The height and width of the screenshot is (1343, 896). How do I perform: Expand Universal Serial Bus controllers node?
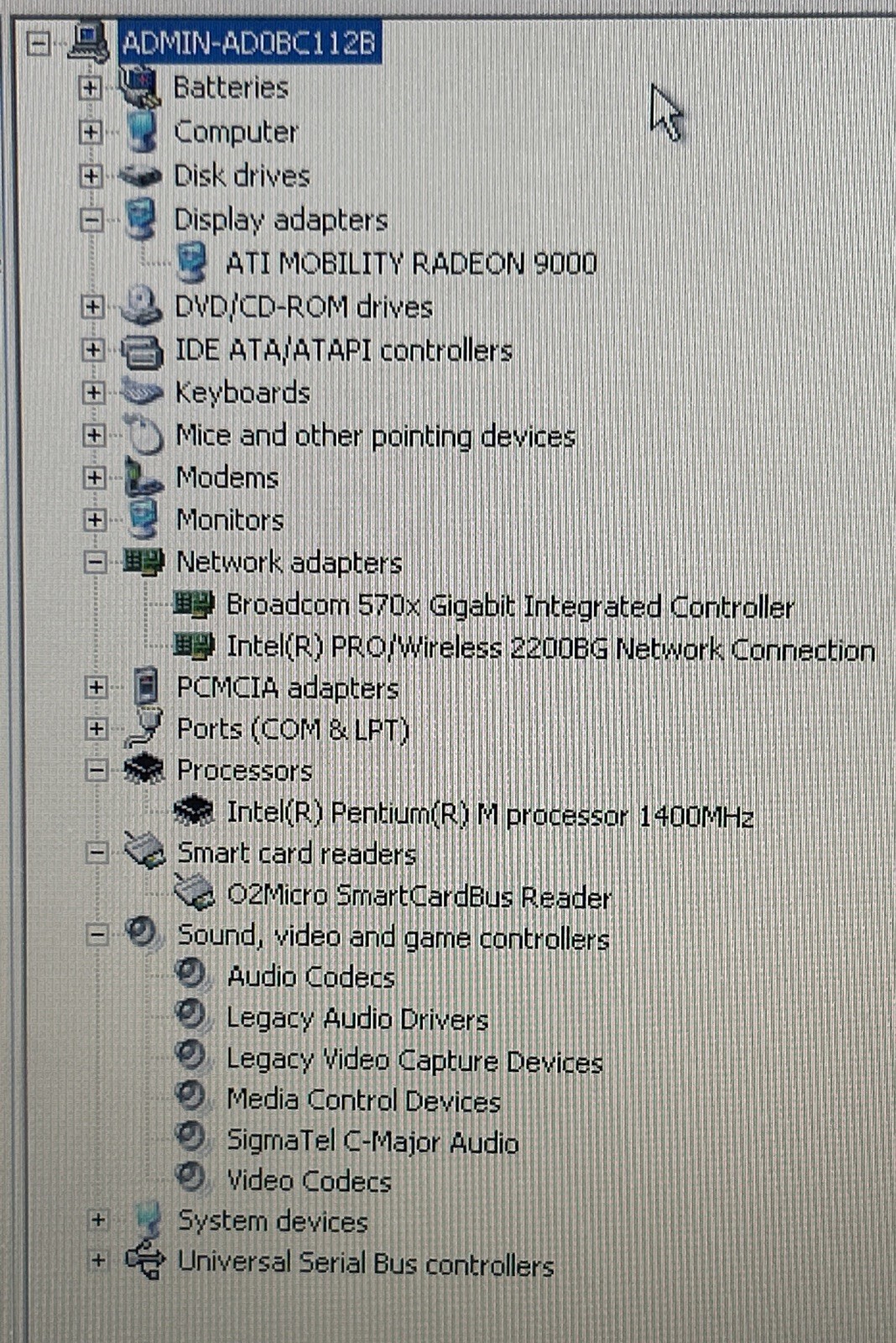pos(98,1261)
